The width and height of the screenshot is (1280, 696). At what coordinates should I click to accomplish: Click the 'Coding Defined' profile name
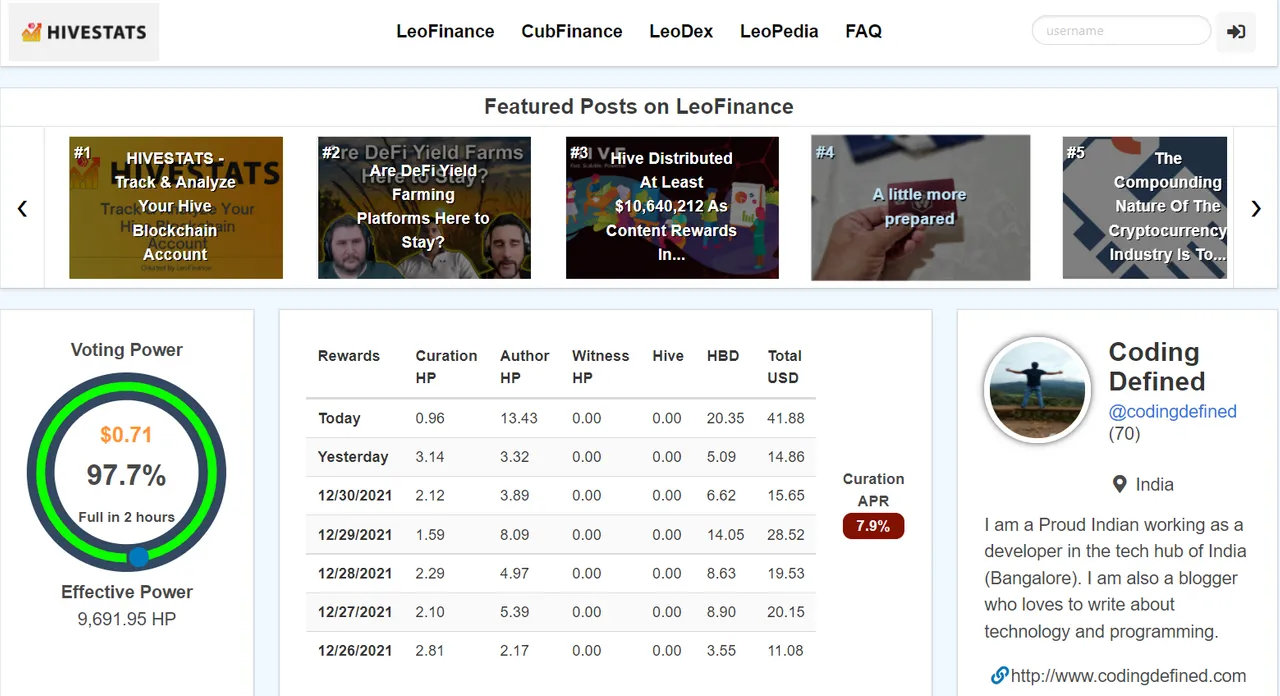tap(1157, 366)
